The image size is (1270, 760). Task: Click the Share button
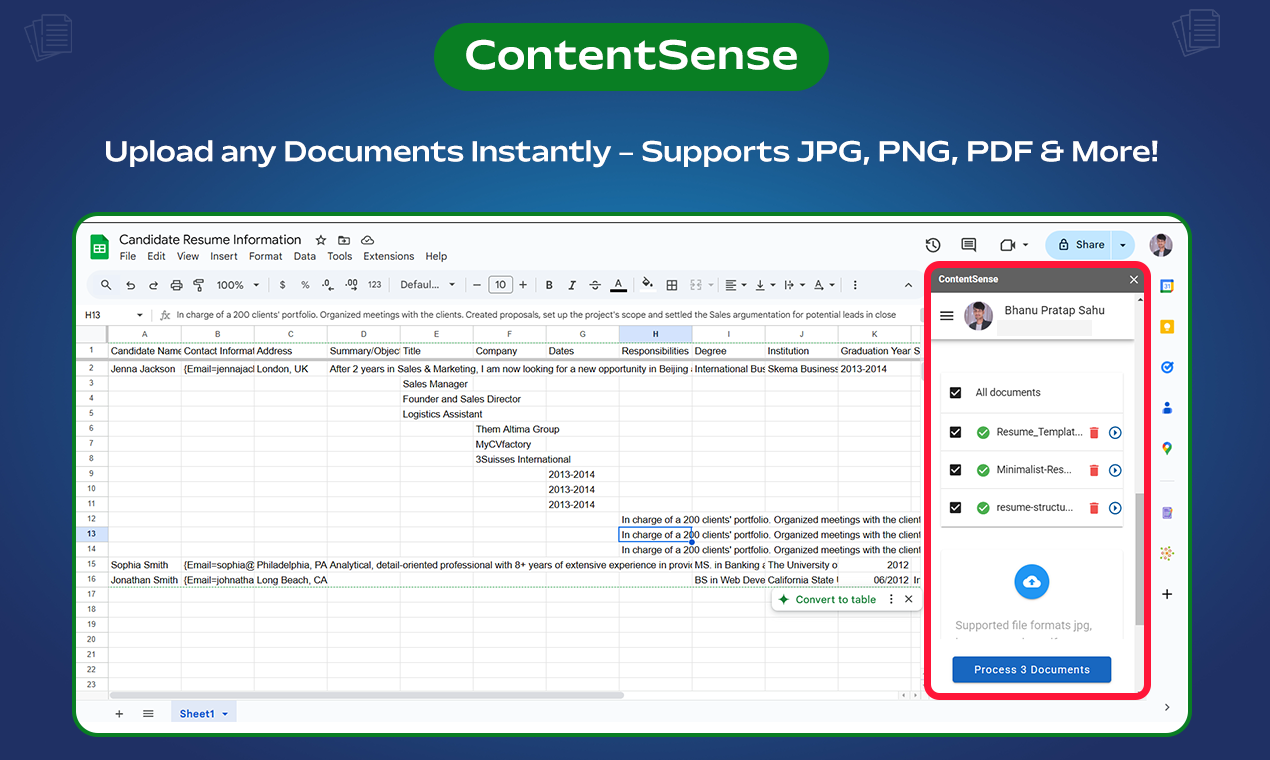point(1080,245)
